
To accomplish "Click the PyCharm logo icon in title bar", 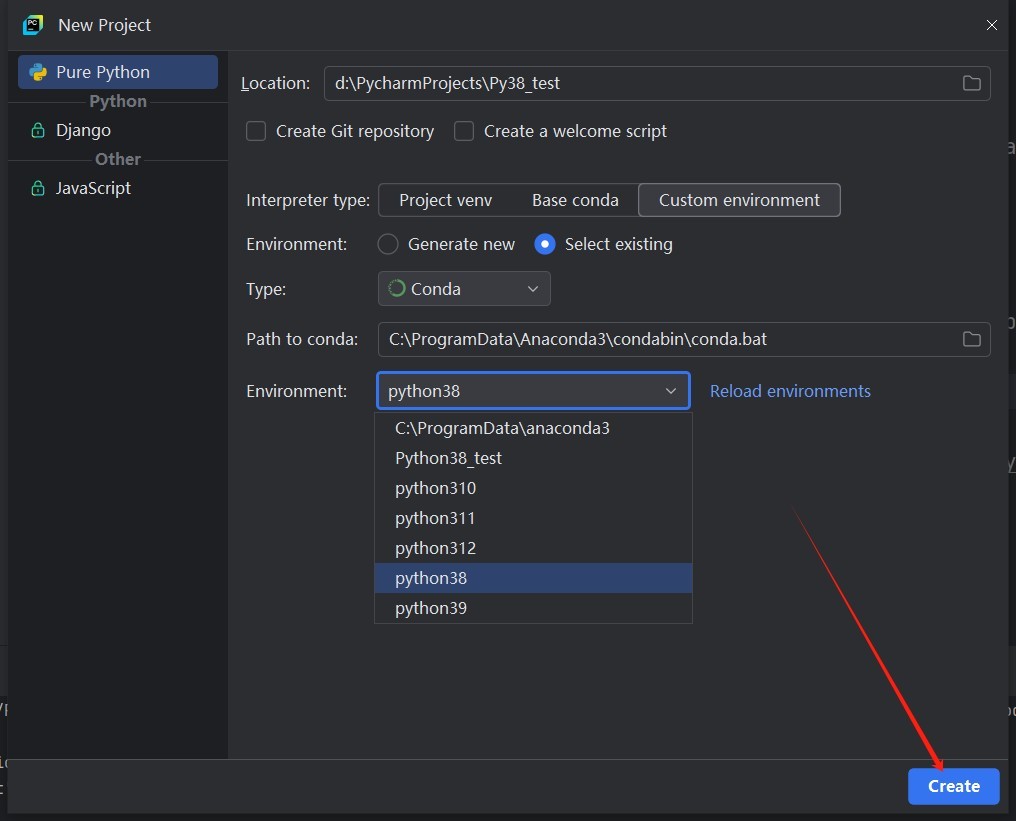I will coord(33,25).
